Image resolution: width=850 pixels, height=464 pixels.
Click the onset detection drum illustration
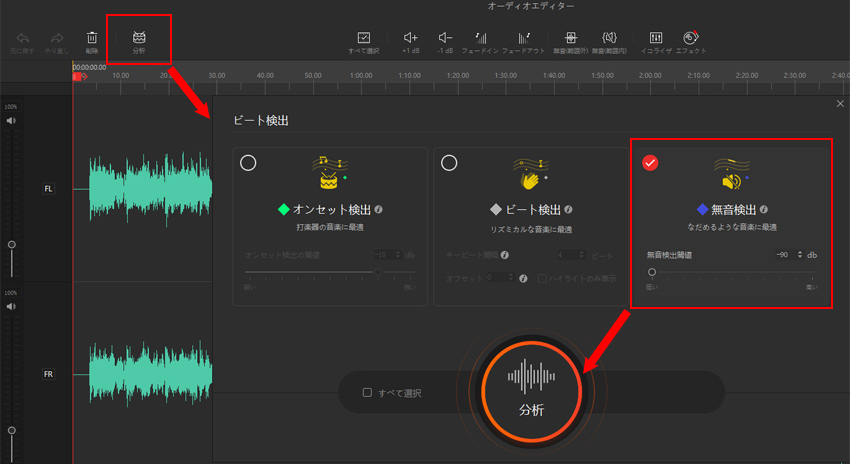pyautogui.click(x=329, y=173)
